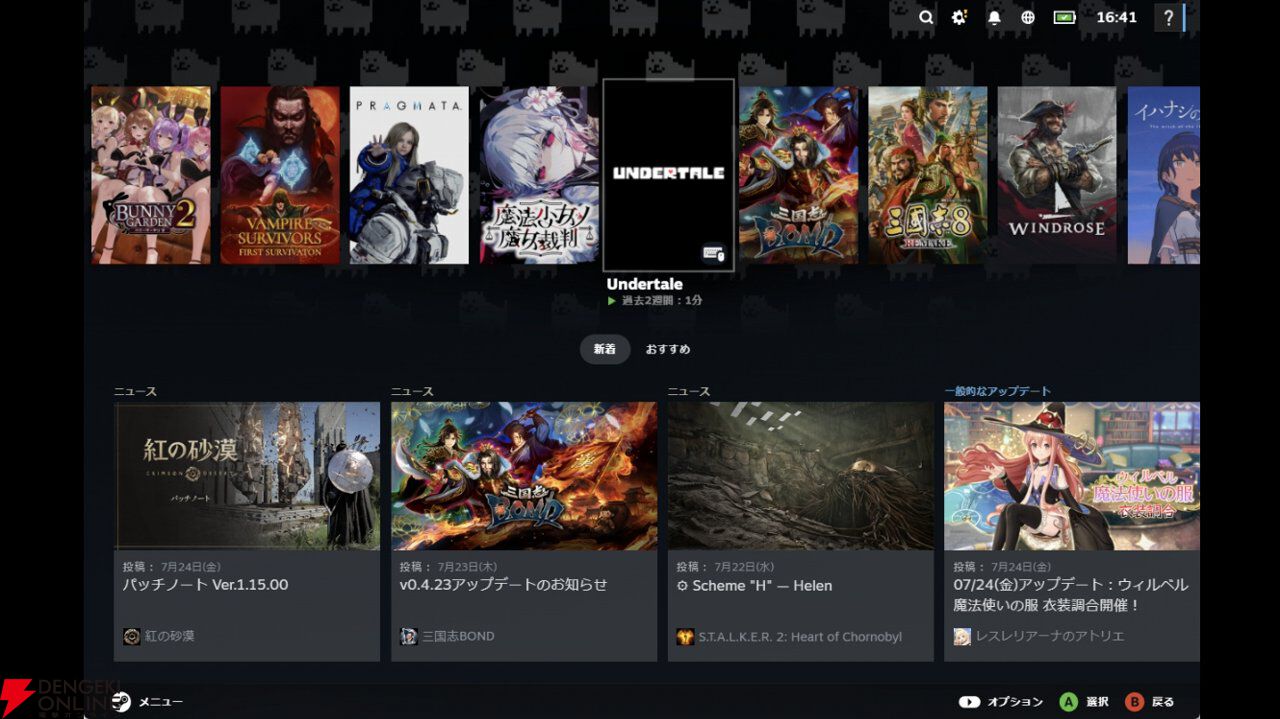Open ウィルベル魔法使いの服 update image
1280x719 pixels.
[1072, 476]
